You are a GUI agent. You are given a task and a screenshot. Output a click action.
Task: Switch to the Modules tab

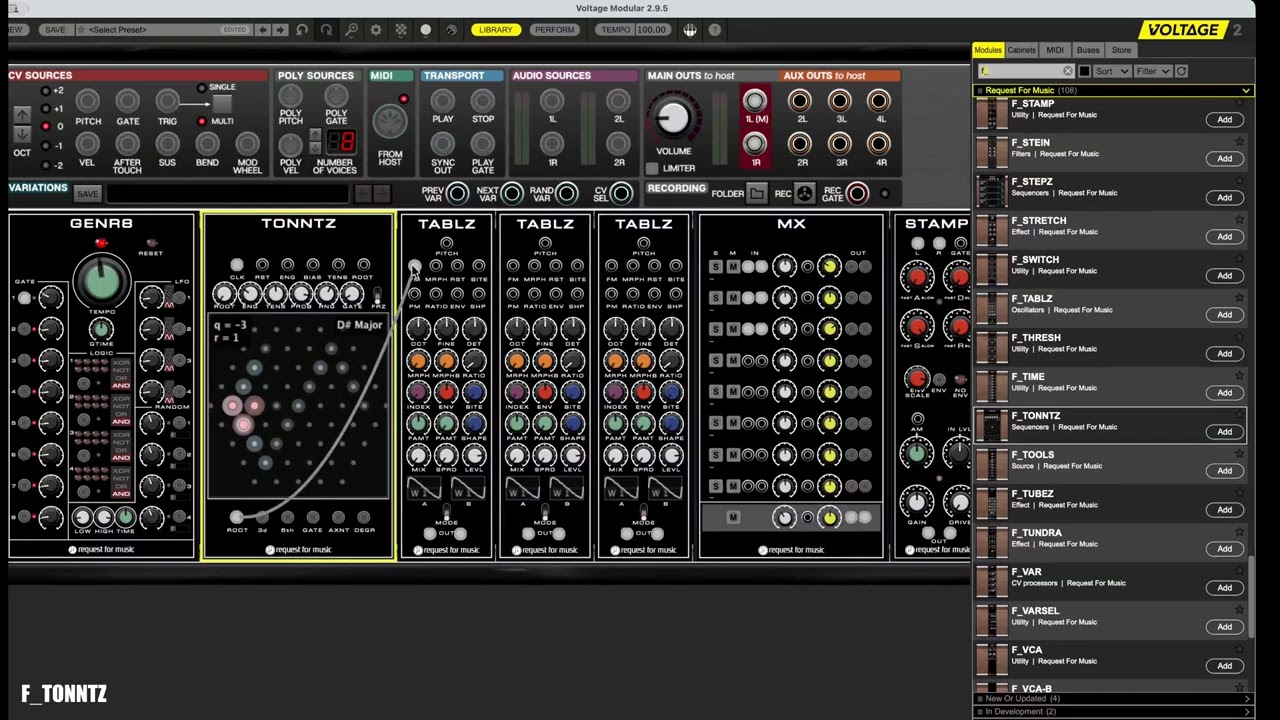[988, 50]
